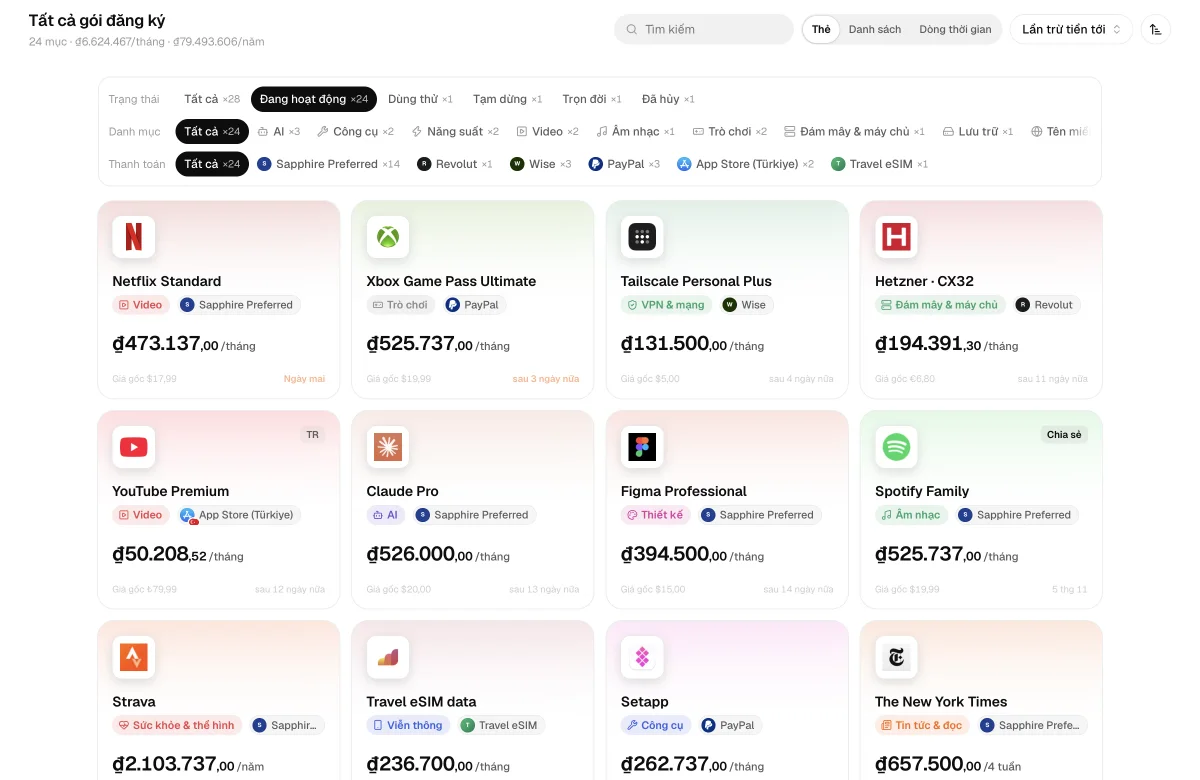Filter status by Tạm dừng
The height and width of the screenshot is (780, 1200).
[507, 99]
